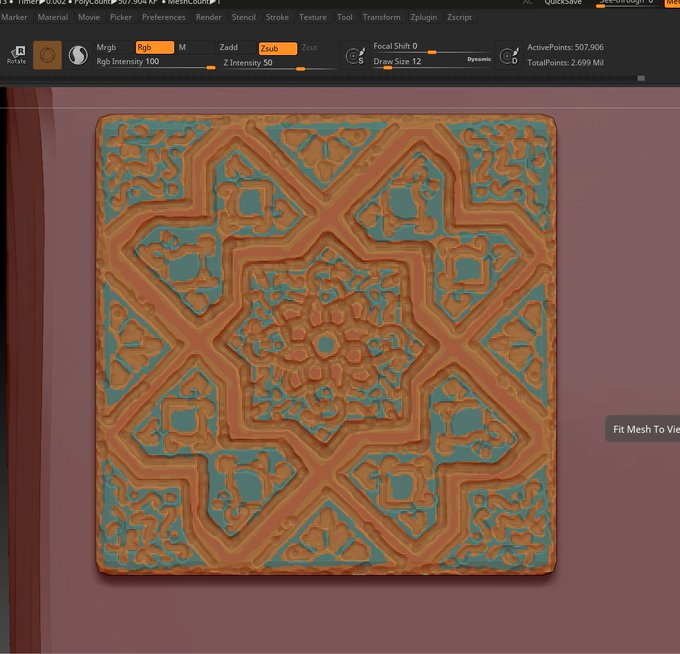This screenshot has height=654, width=680.
Task: Click the small shelf scroll handle below toolbar
Action: (641, 78)
